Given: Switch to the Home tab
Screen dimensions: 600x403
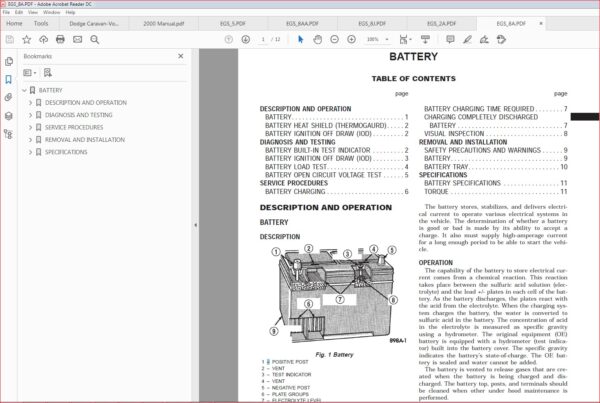Looking at the screenshot, I should coord(14,23).
